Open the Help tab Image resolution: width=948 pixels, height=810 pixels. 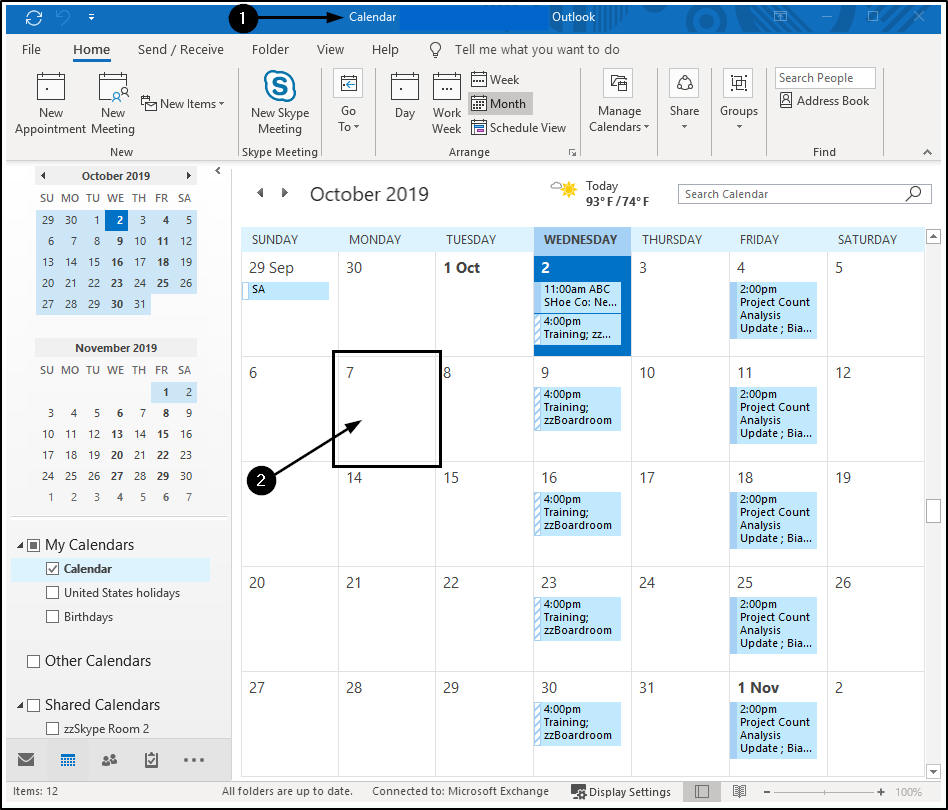pyautogui.click(x=385, y=50)
